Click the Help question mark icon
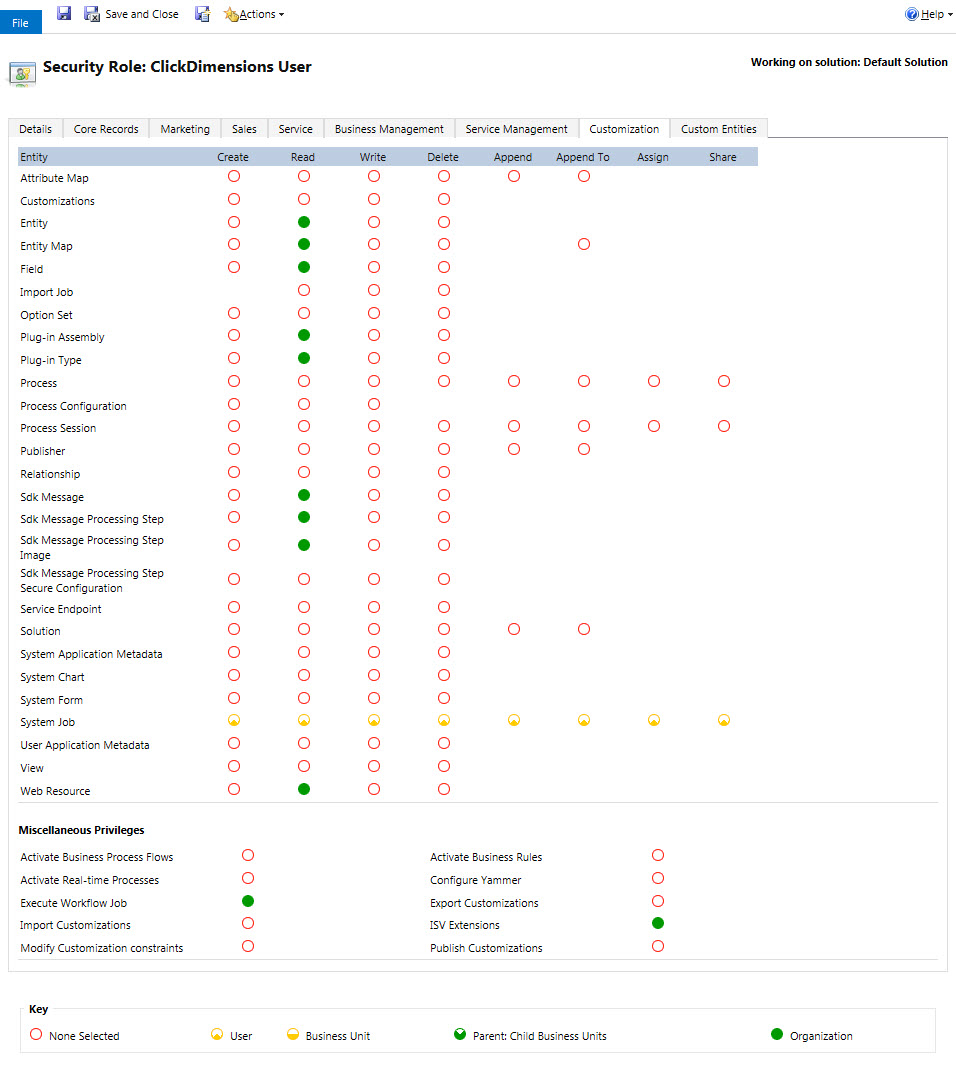 click(x=911, y=14)
